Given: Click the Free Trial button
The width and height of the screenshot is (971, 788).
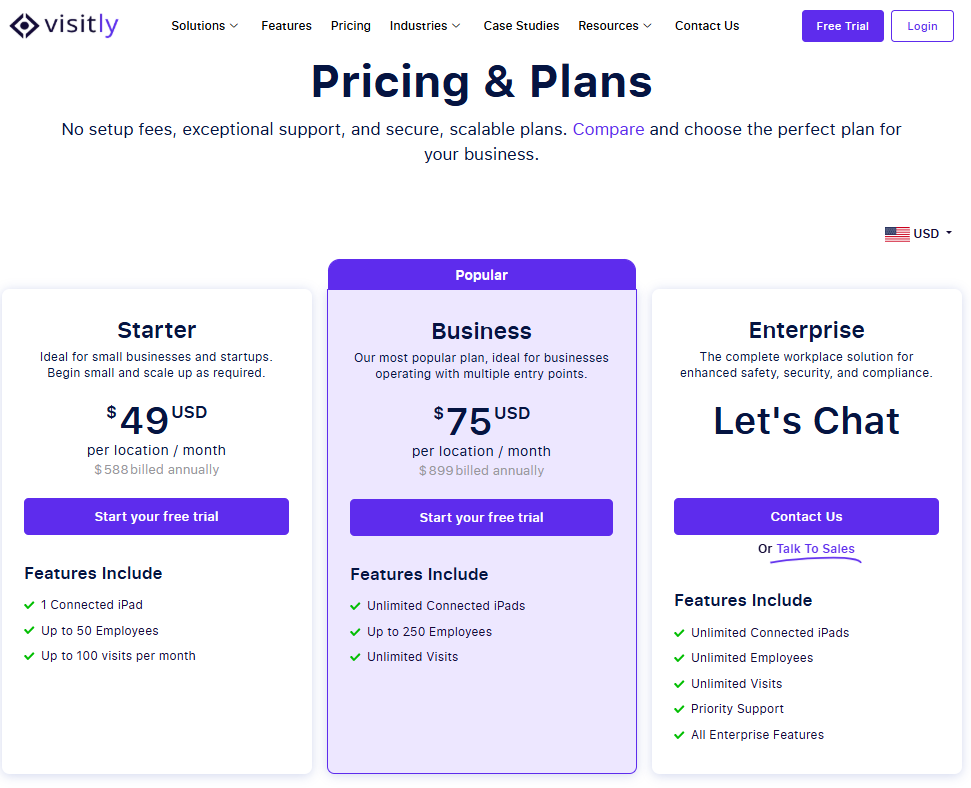Looking at the screenshot, I should point(842,26).
